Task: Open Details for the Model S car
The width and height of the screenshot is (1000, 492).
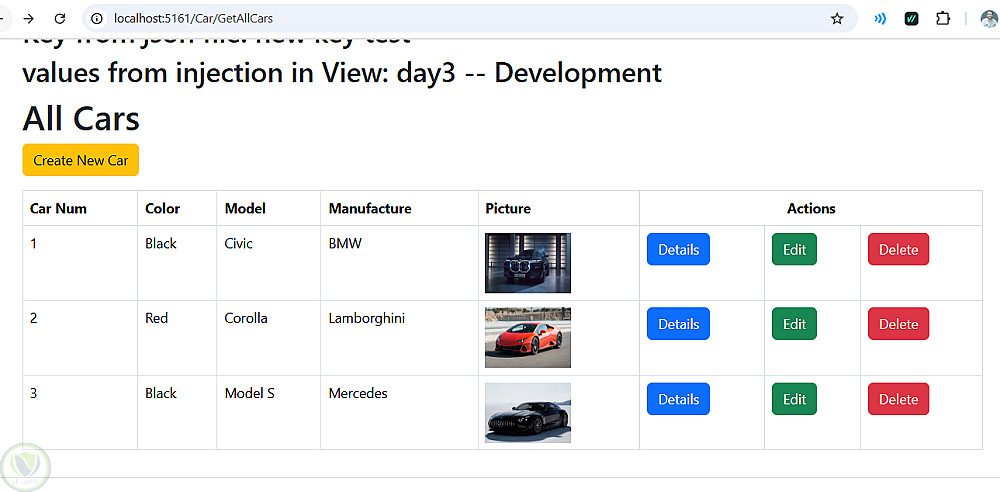Action: [678, 399]
